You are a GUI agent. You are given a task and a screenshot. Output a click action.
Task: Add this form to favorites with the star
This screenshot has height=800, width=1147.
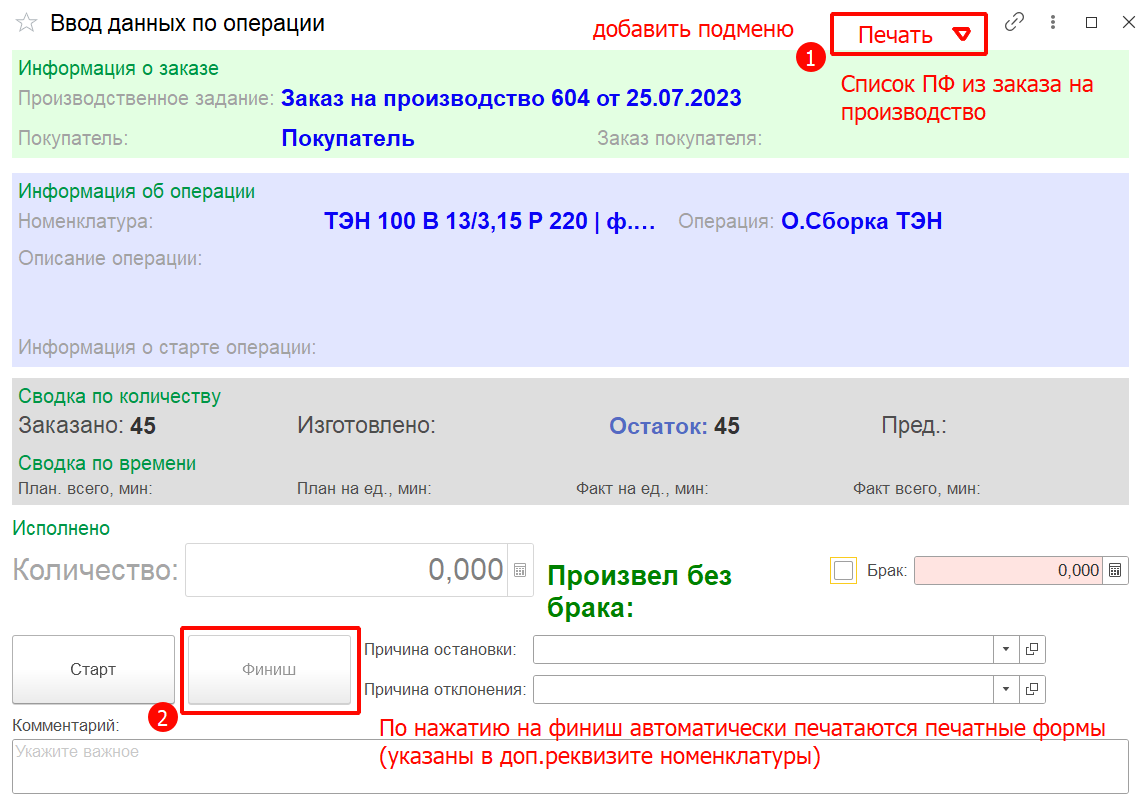click(27, 23)
